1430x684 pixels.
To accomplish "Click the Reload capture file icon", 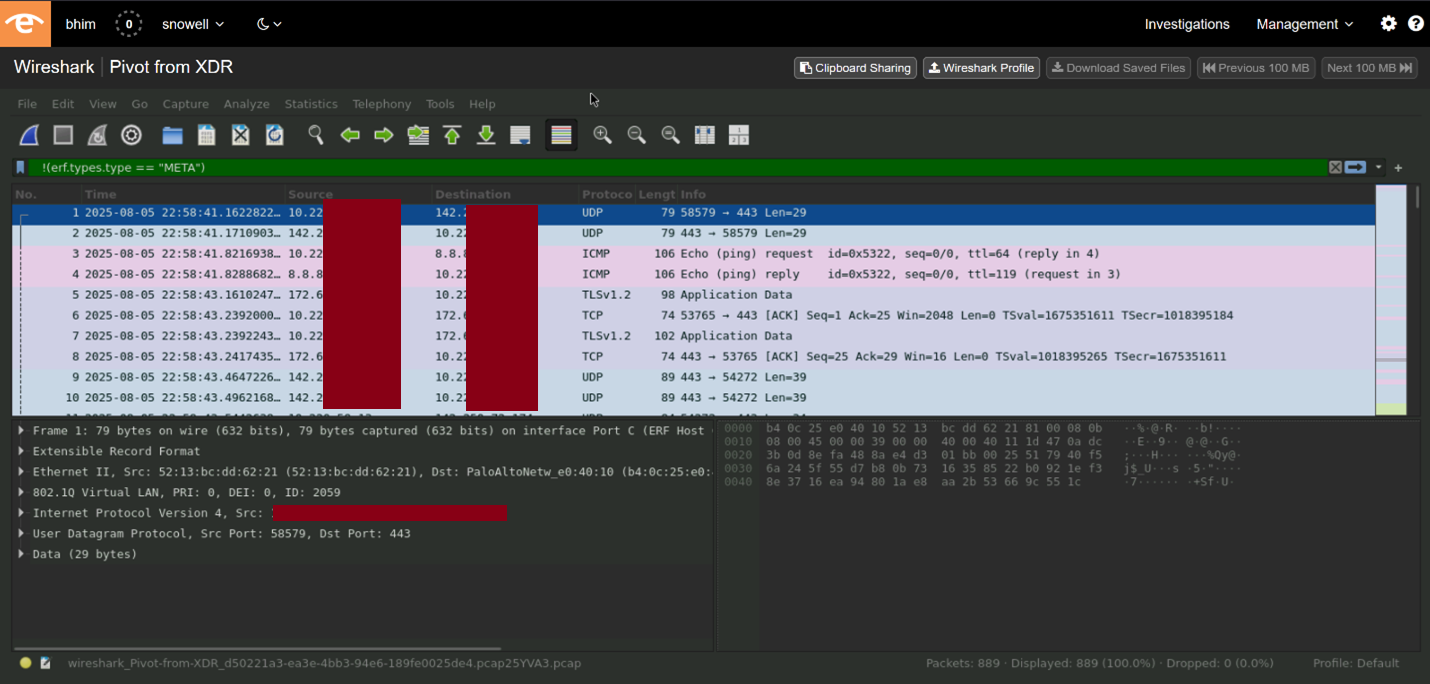I will (274, 135).
